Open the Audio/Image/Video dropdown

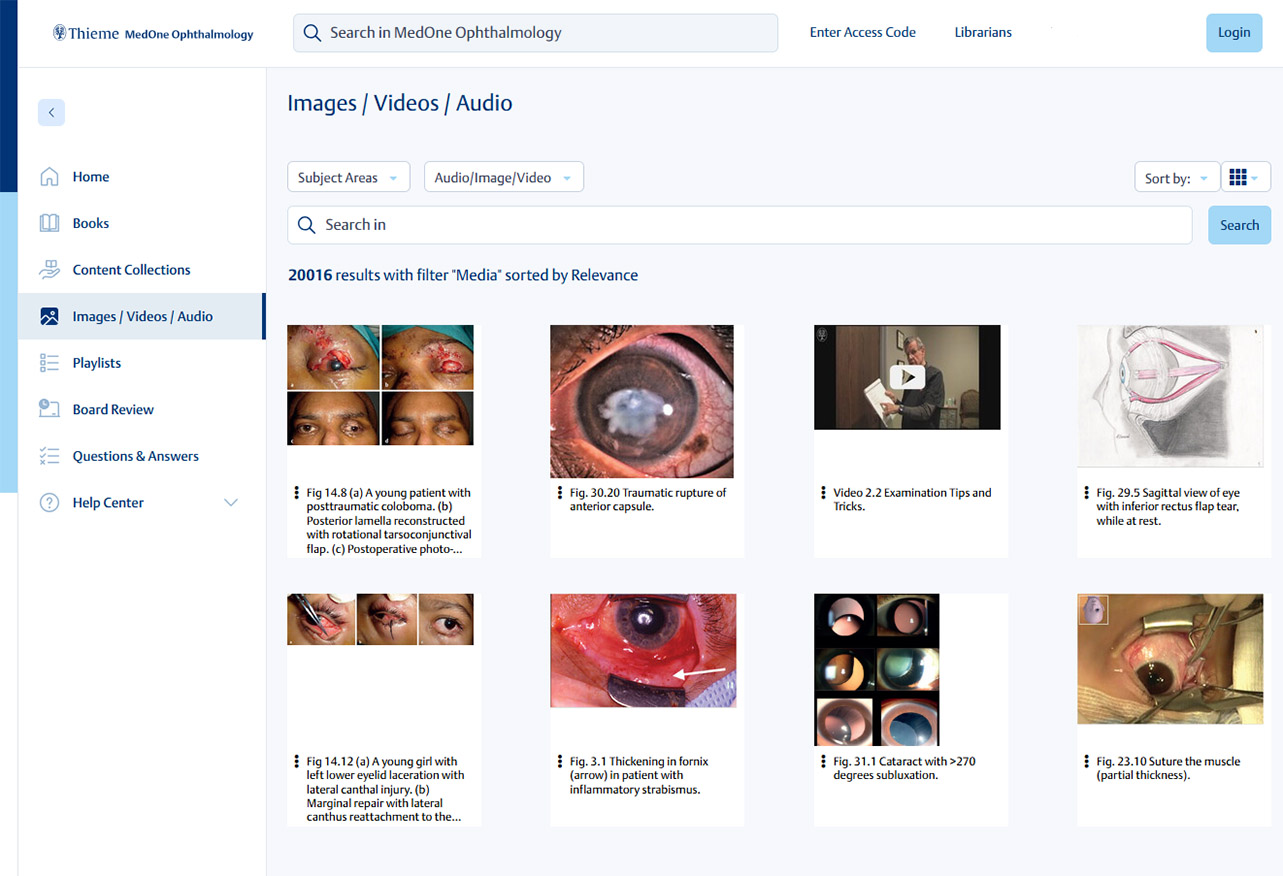(x=503, y=176)
